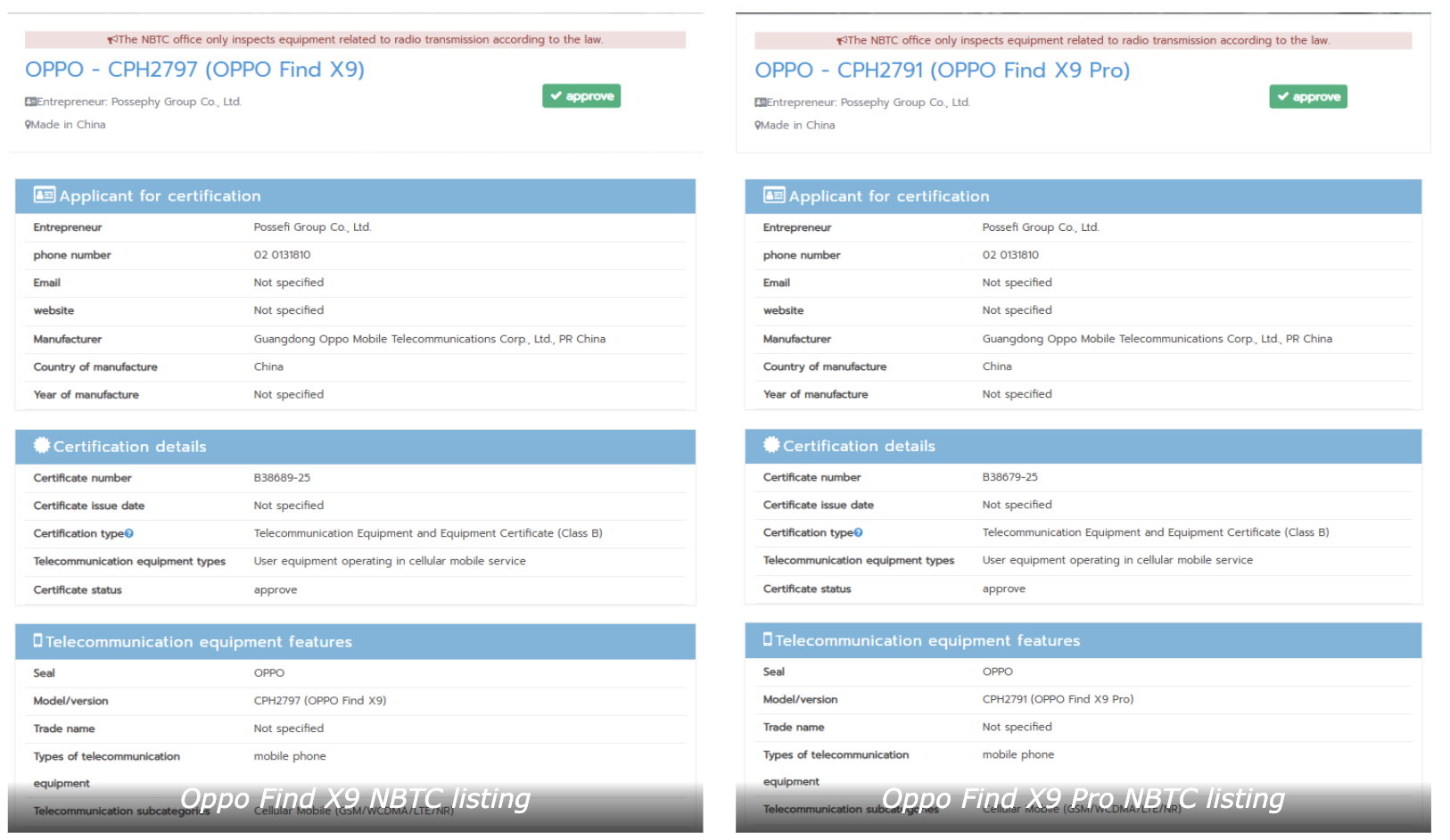Click the Find X9 Pro NBTC notice banner
This screenshot has height=840, width=1450.
1083,41
